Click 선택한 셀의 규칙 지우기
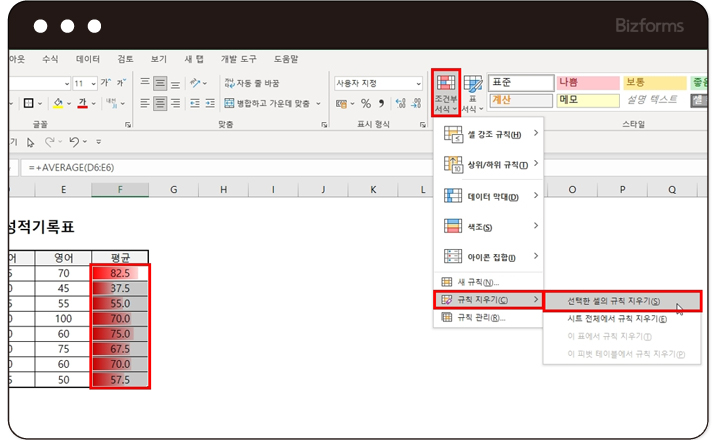715x440 pixels. point(622,301)
